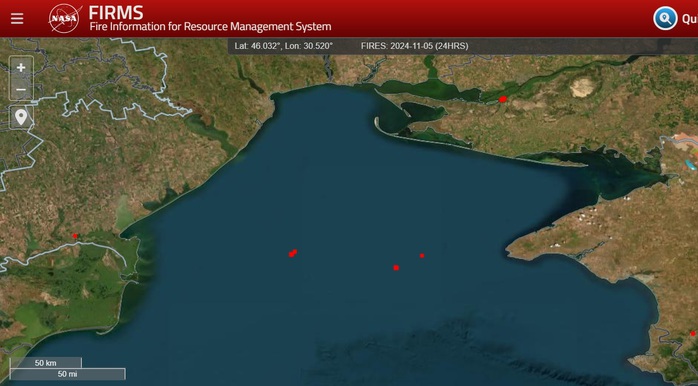Click the central sea fire marker
Screen dimensions: 698x386
click(396, 268)
